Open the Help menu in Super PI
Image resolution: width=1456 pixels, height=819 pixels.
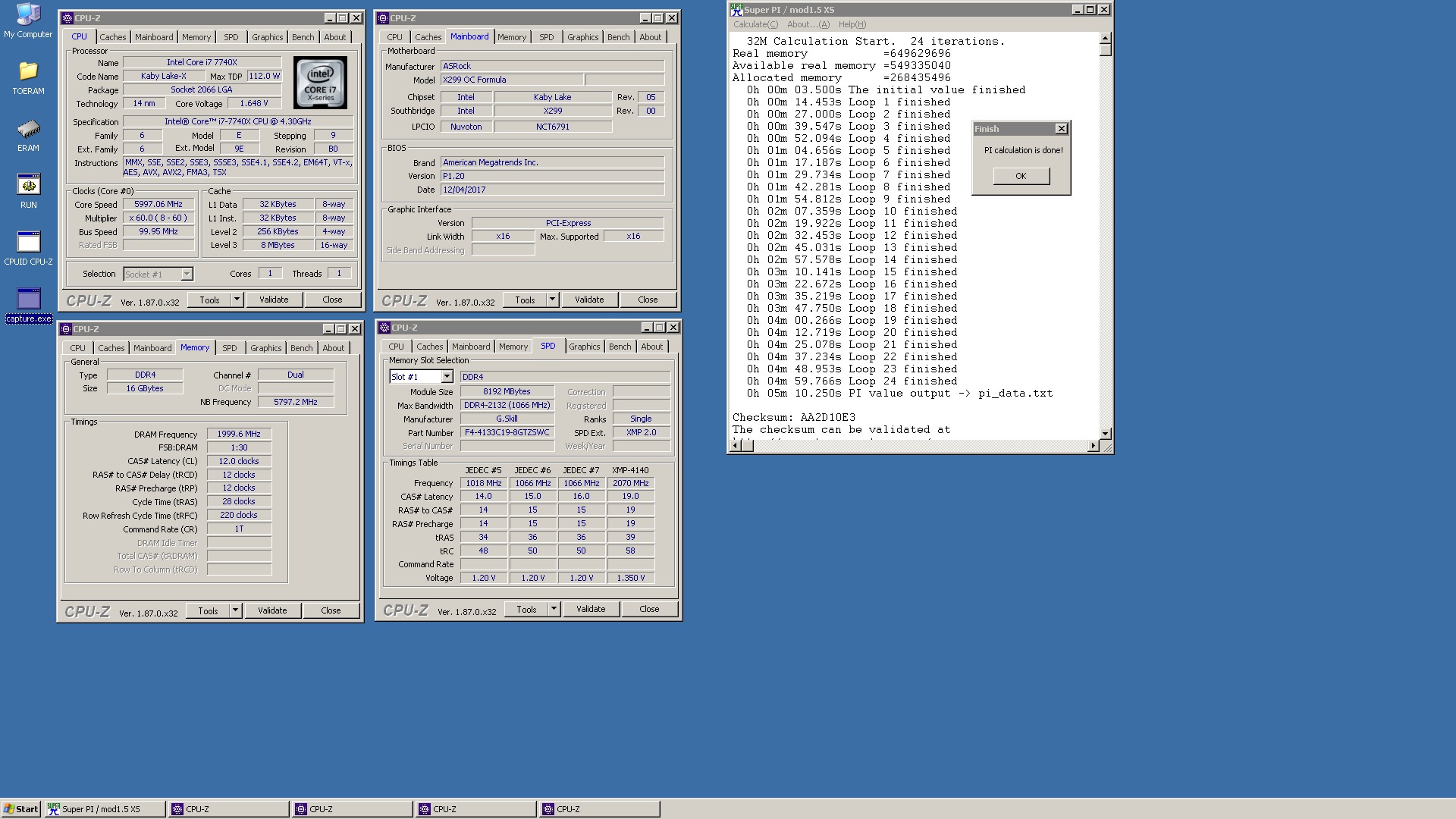(852, 24)
